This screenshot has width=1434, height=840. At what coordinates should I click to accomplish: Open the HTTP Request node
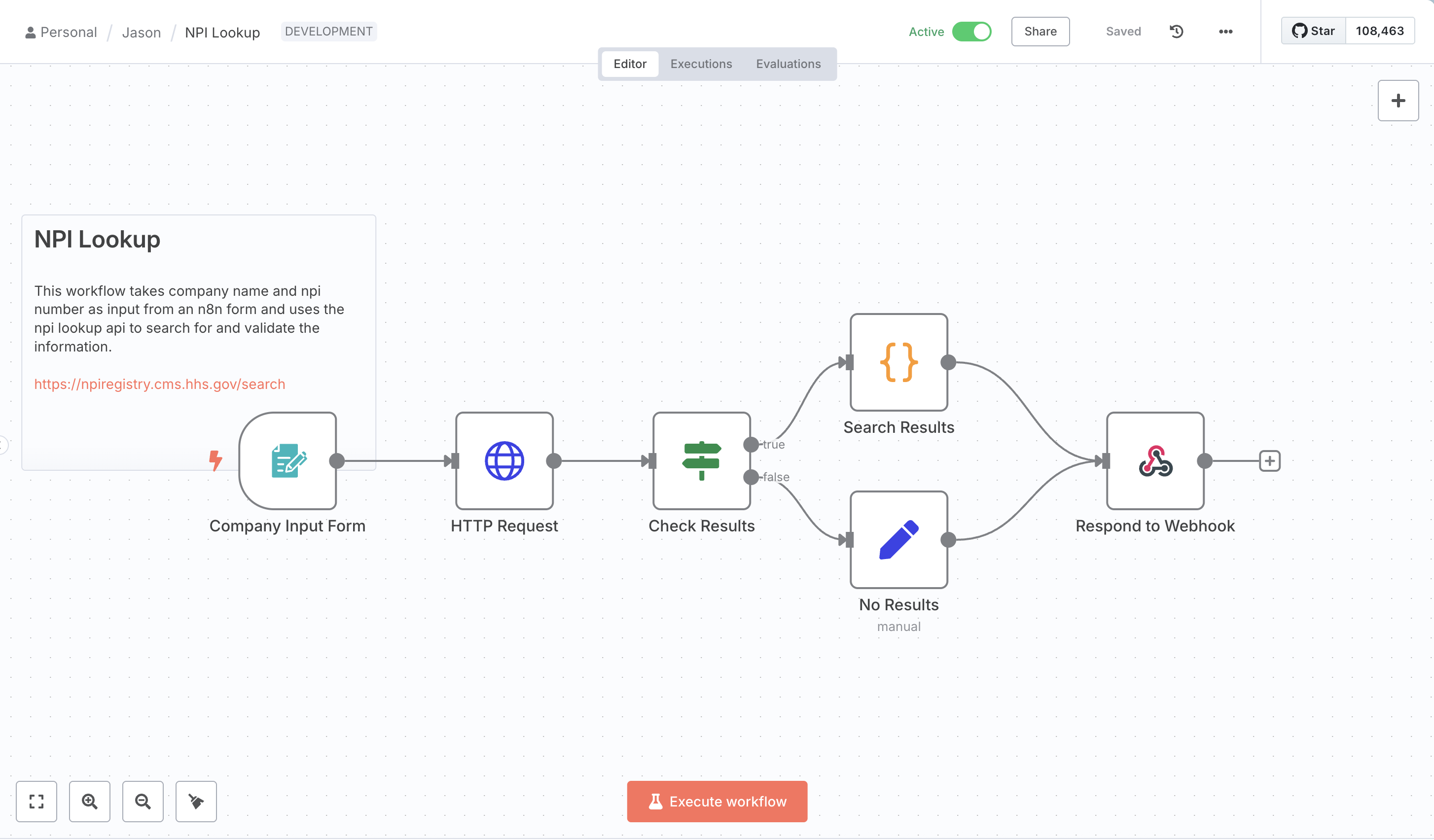click(504, 460)
